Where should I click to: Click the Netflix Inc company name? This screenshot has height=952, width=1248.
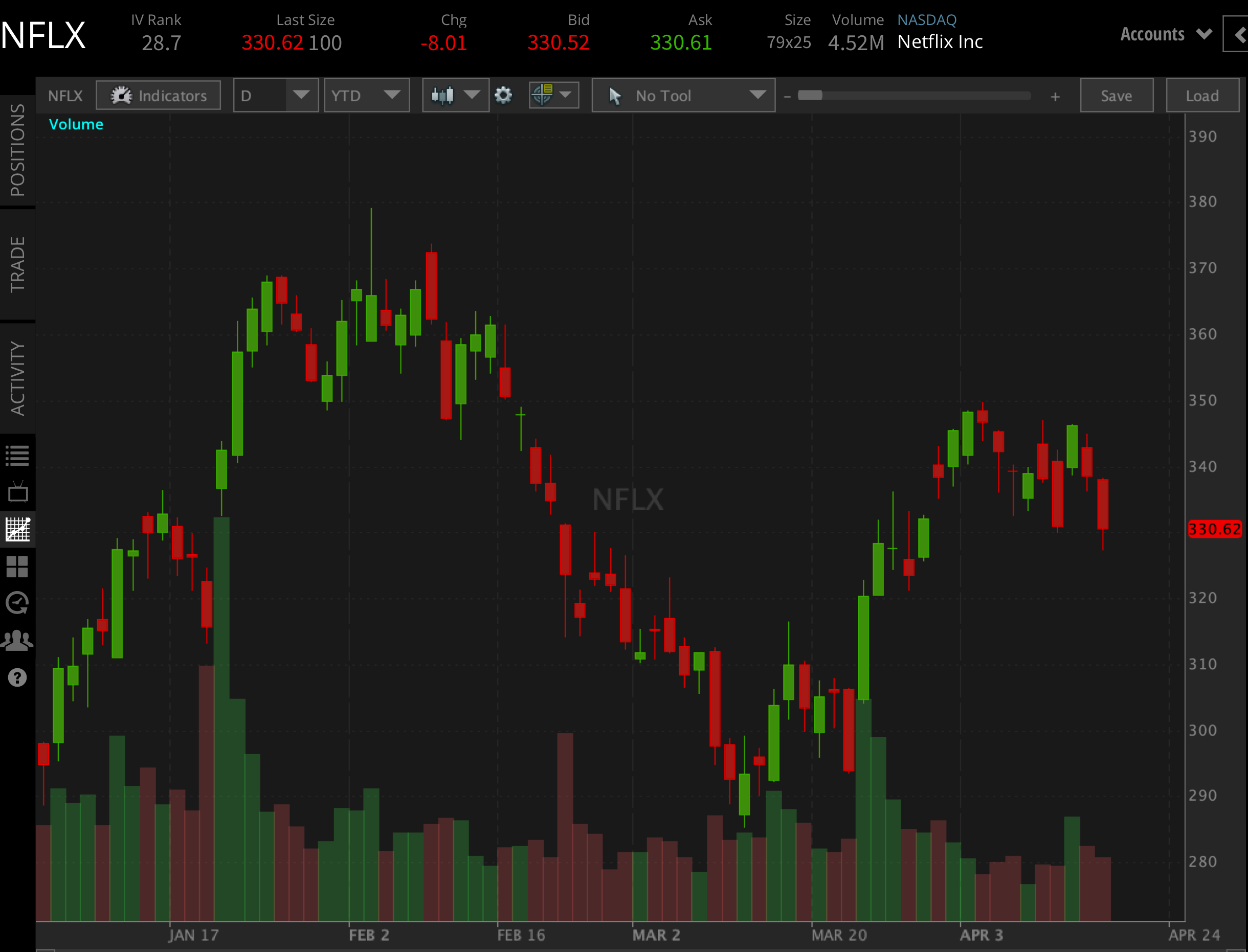point(940,42)
